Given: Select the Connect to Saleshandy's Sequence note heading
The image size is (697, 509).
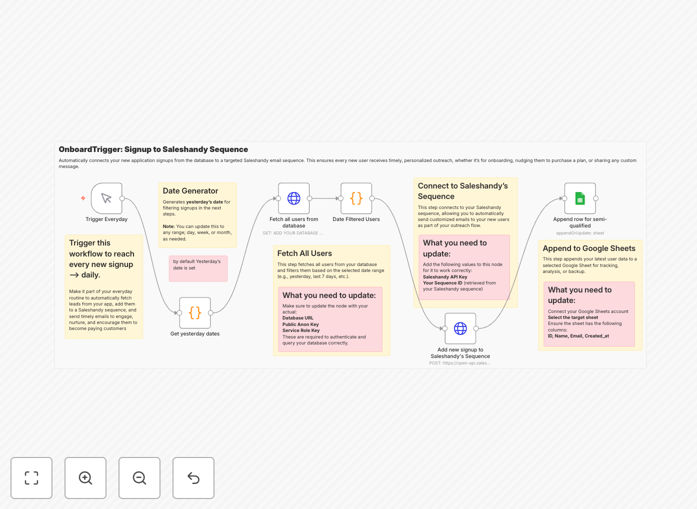Looking at the screenshot, I should (x=462, y=191).
